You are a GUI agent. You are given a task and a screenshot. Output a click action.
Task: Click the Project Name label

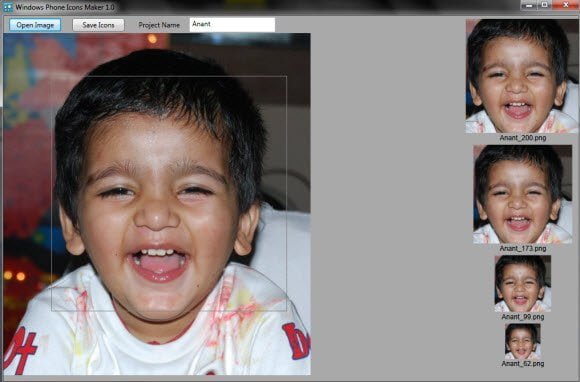click(159, 25)
